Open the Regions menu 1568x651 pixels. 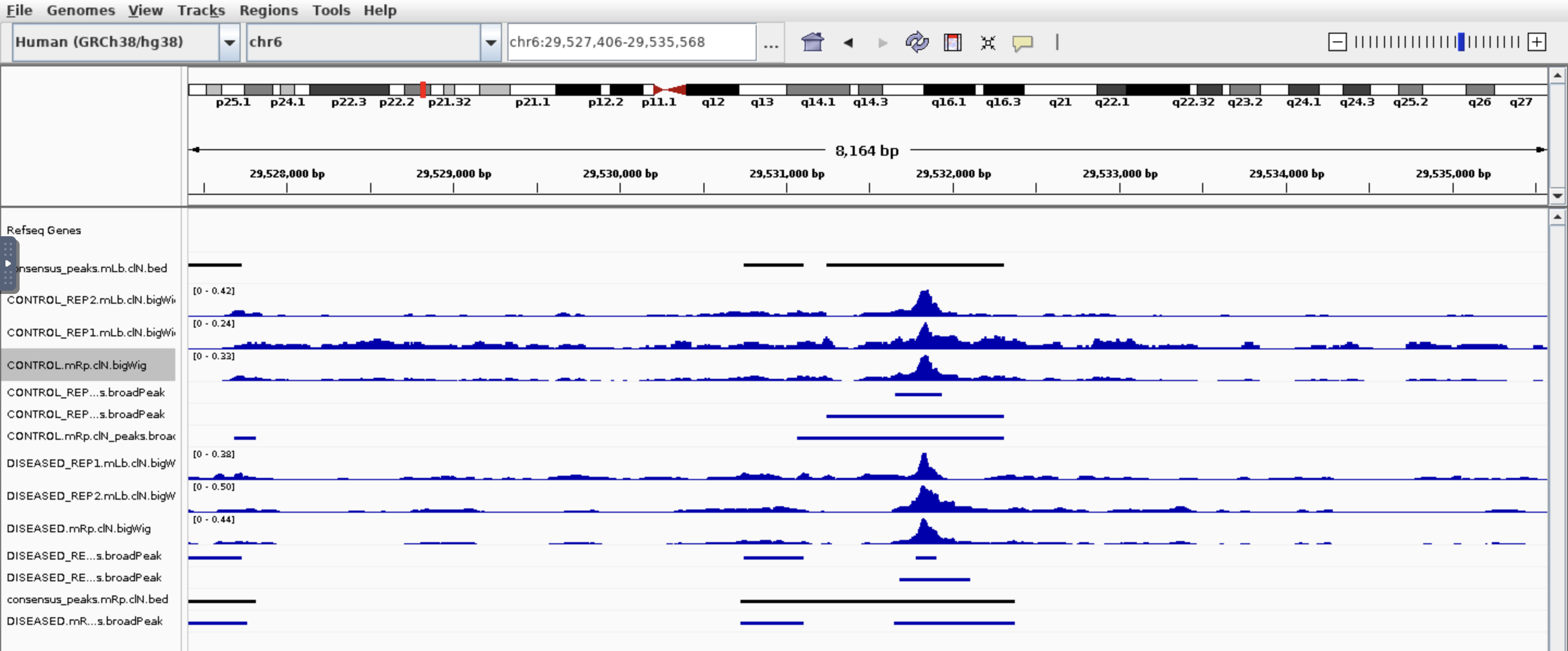(268, 10)
